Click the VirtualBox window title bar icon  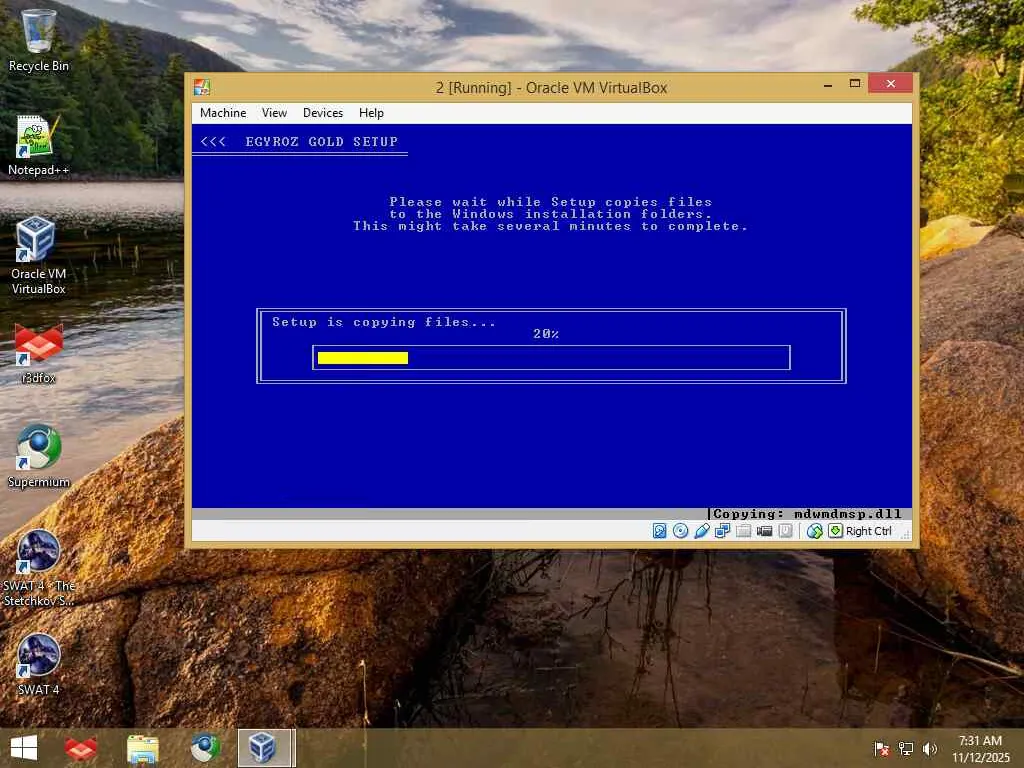202,87
